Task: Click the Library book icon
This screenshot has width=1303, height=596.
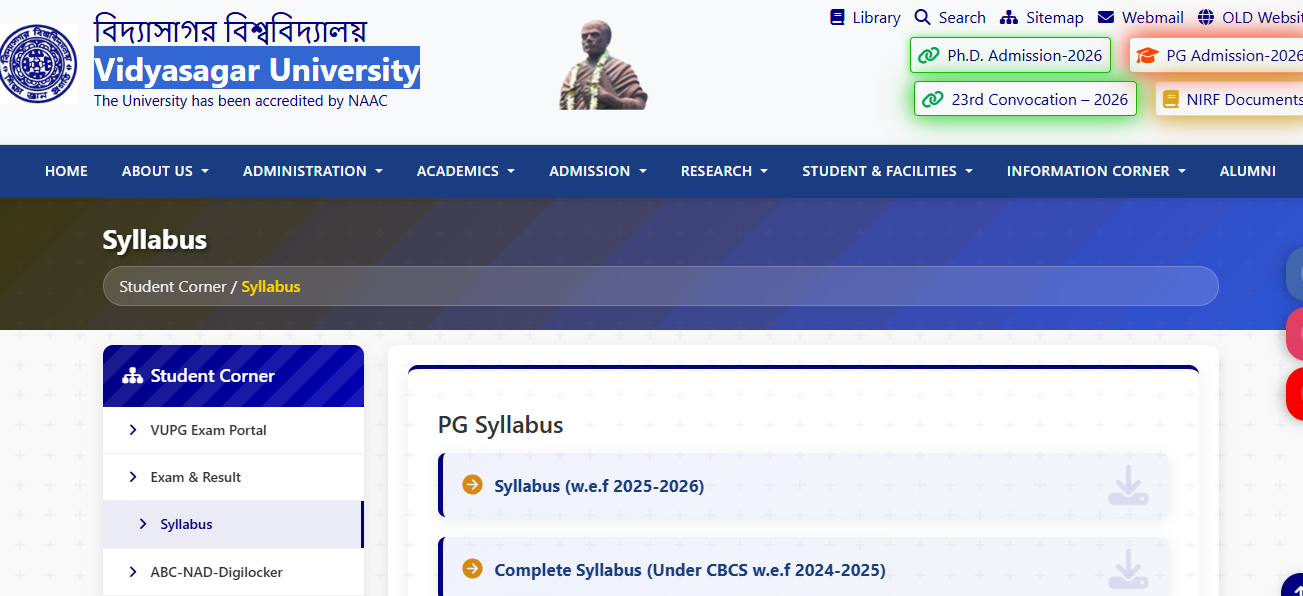Action: [x=837, y=17]
